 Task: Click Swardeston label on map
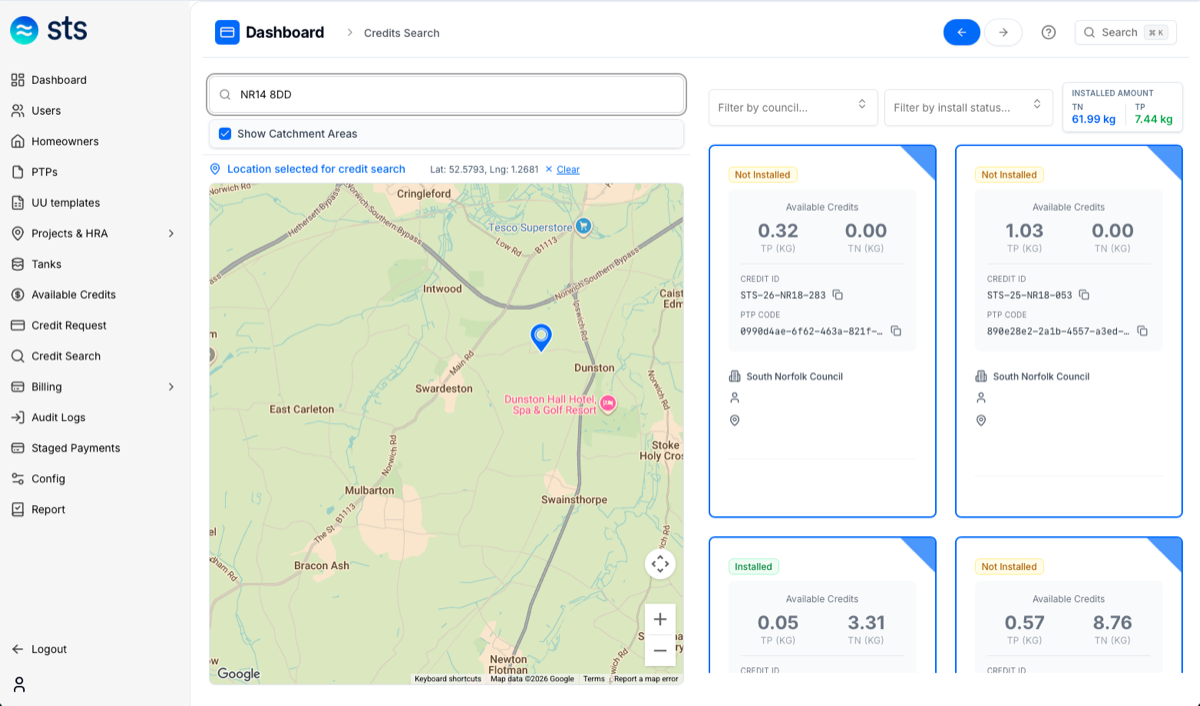(x=444, y=388)
